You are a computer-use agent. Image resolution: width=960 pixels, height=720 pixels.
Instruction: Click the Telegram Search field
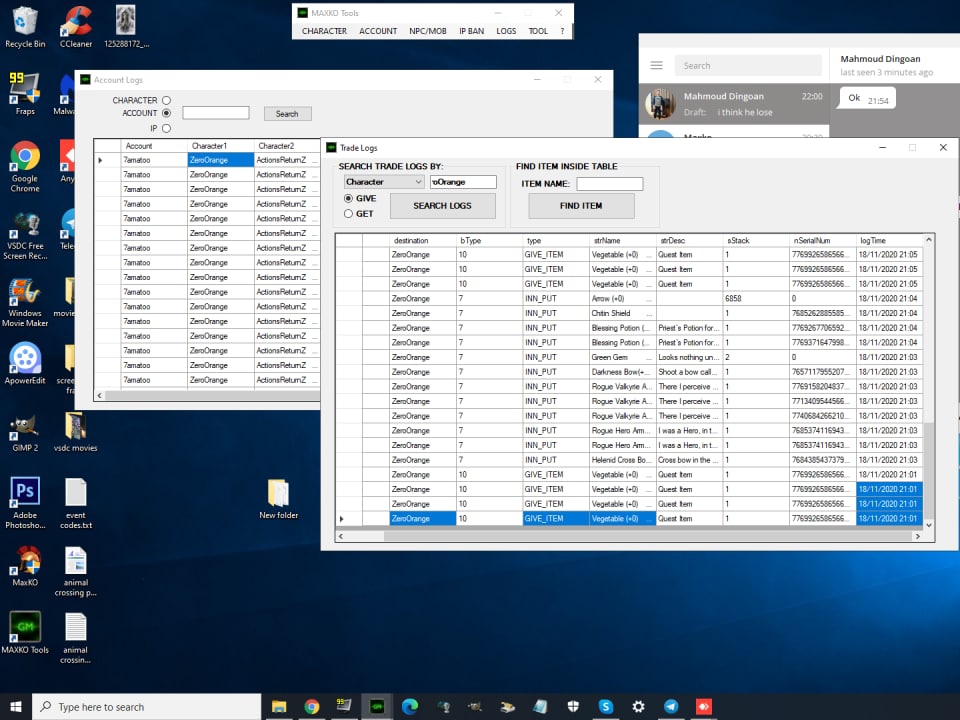tap(748, 66)
